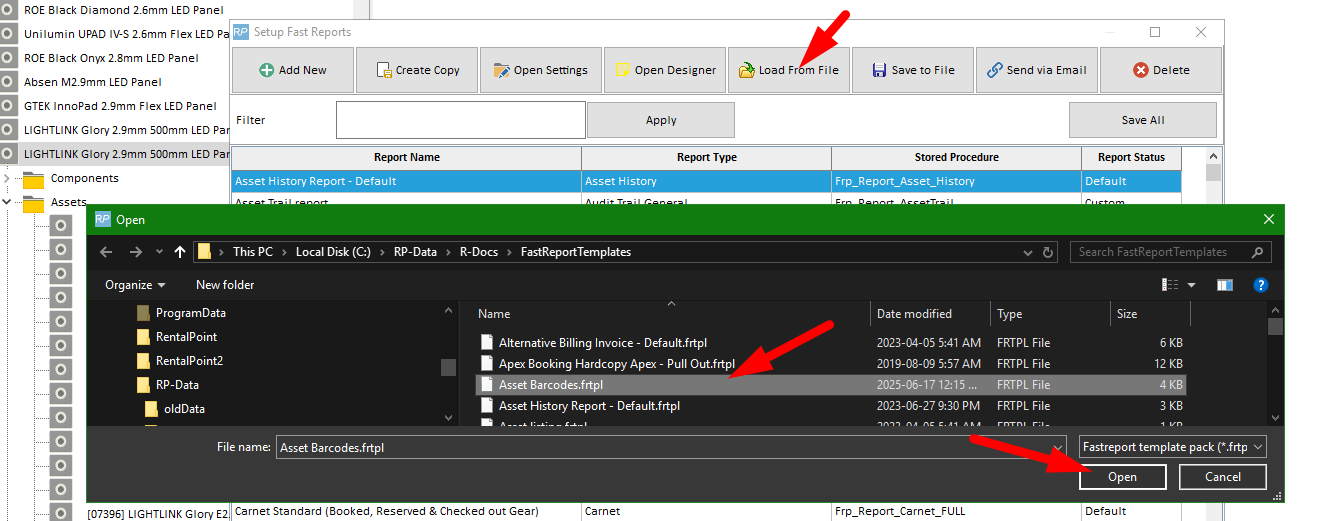Click the Load From File button
This screenshot has height=521, width=1319.
click(788, 70)
